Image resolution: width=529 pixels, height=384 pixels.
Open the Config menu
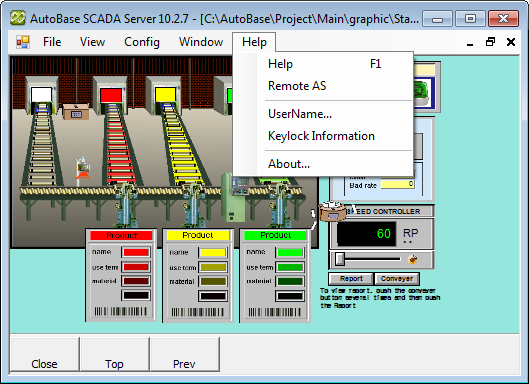pyautogui.click(x=142, y=42)
